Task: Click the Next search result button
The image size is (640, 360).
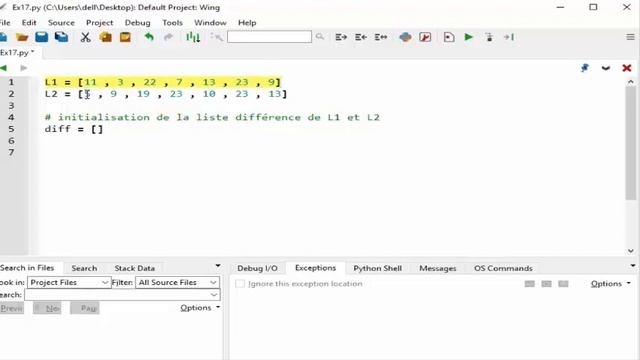Action: (x=47, y=308)
